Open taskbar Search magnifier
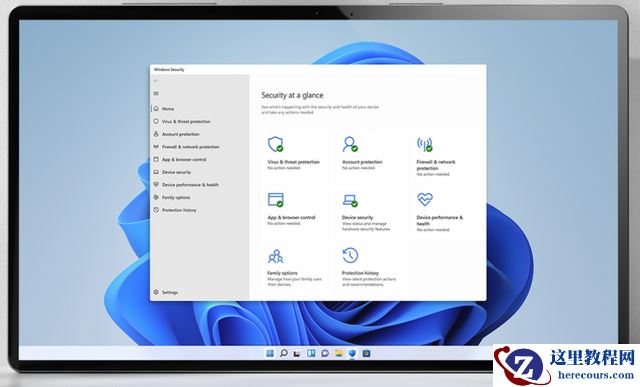Viewport: 640px width, 387px height. 283,353
